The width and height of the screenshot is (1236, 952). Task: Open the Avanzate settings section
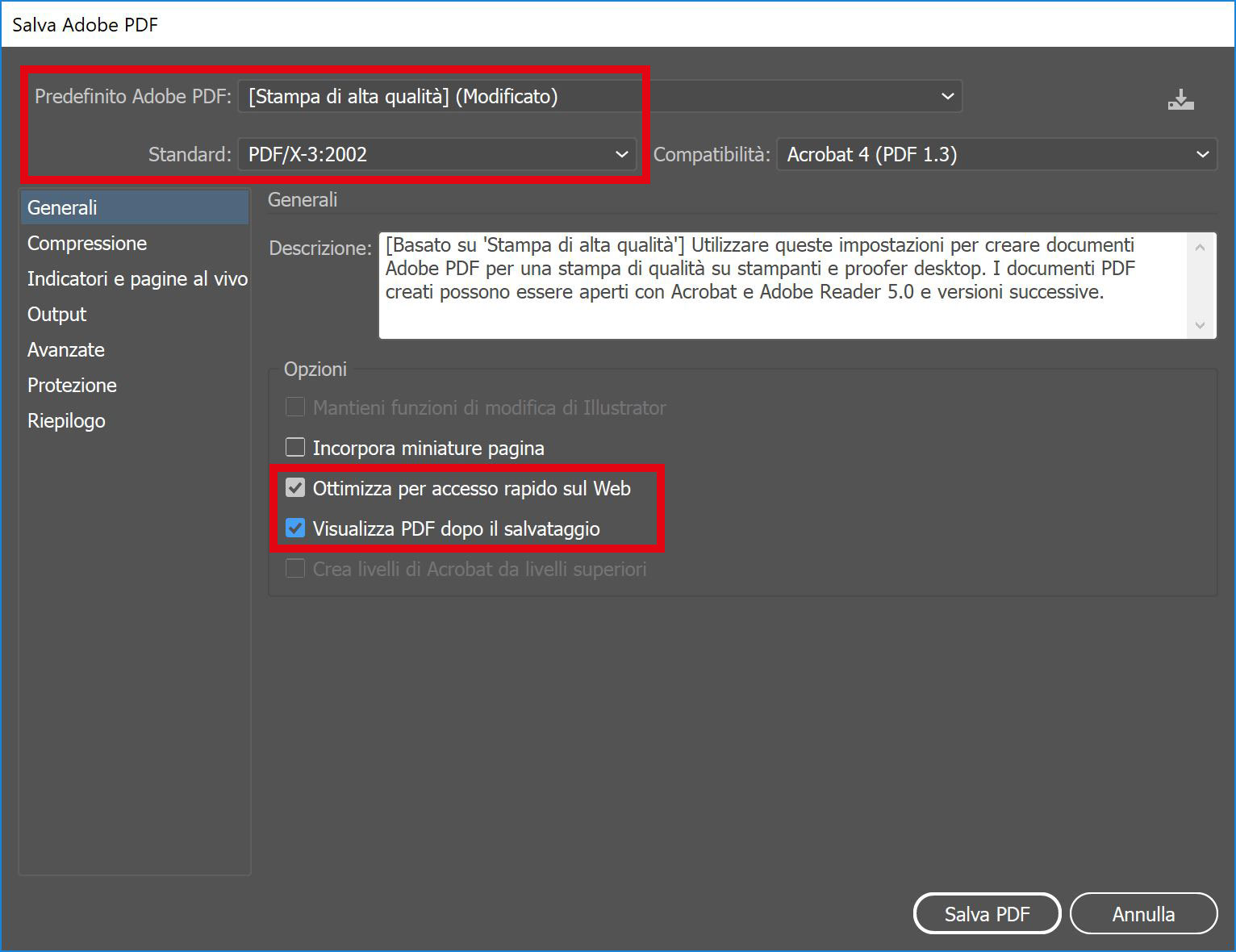[66, 349]
